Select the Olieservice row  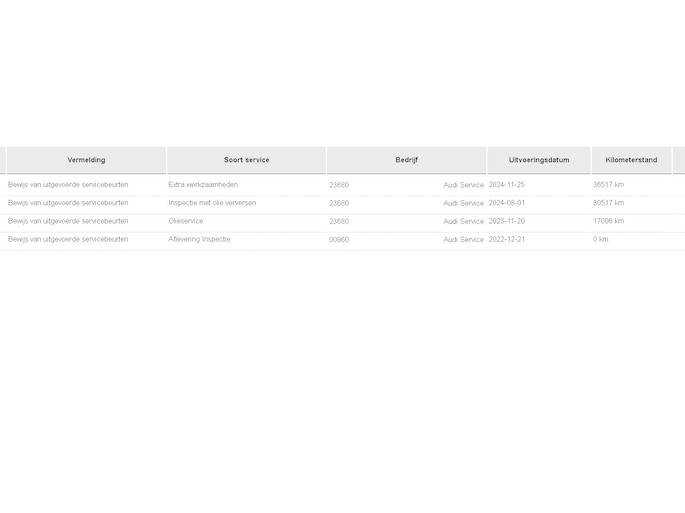click(186, 221)
